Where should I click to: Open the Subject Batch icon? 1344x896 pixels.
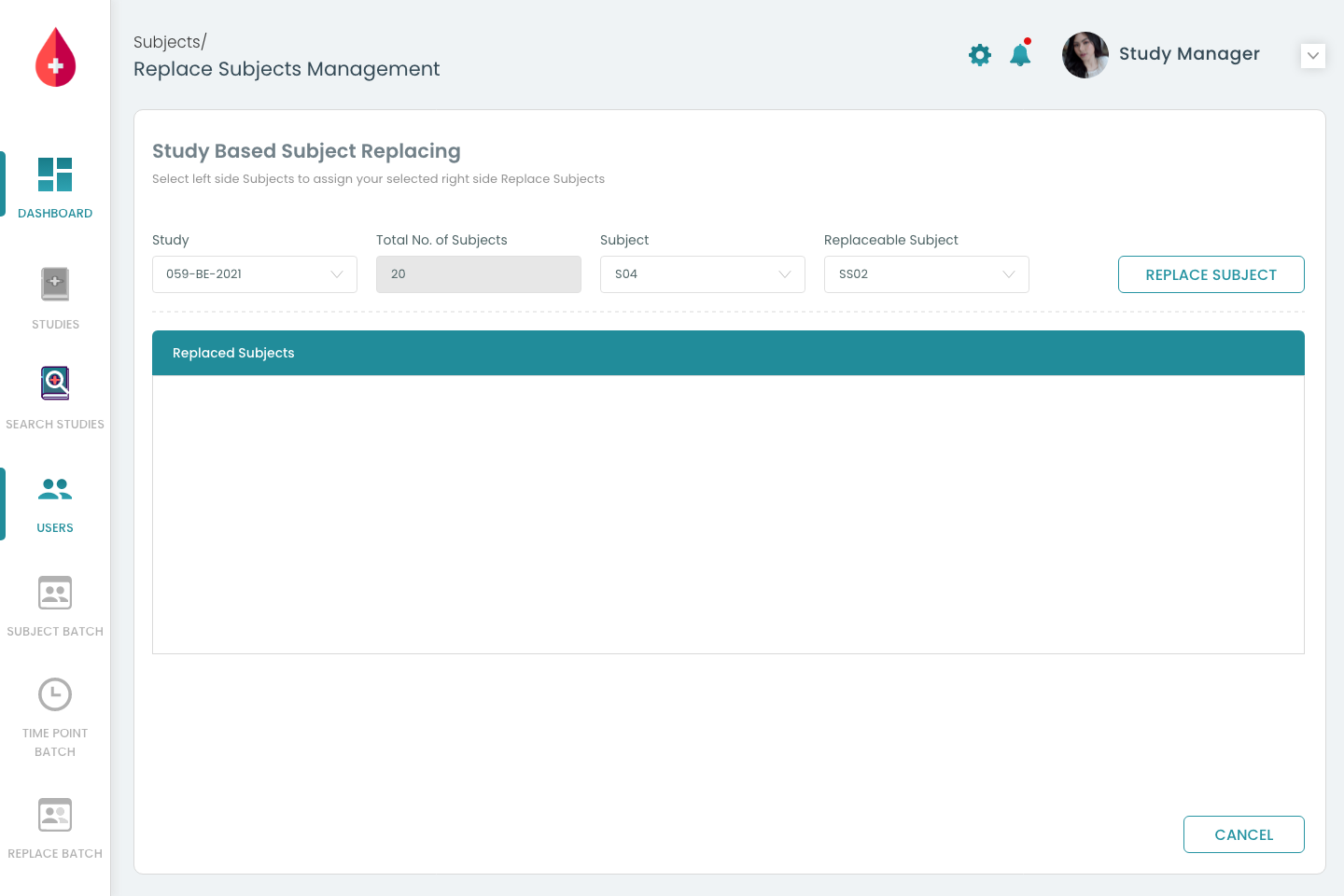(x=55, y=593)
